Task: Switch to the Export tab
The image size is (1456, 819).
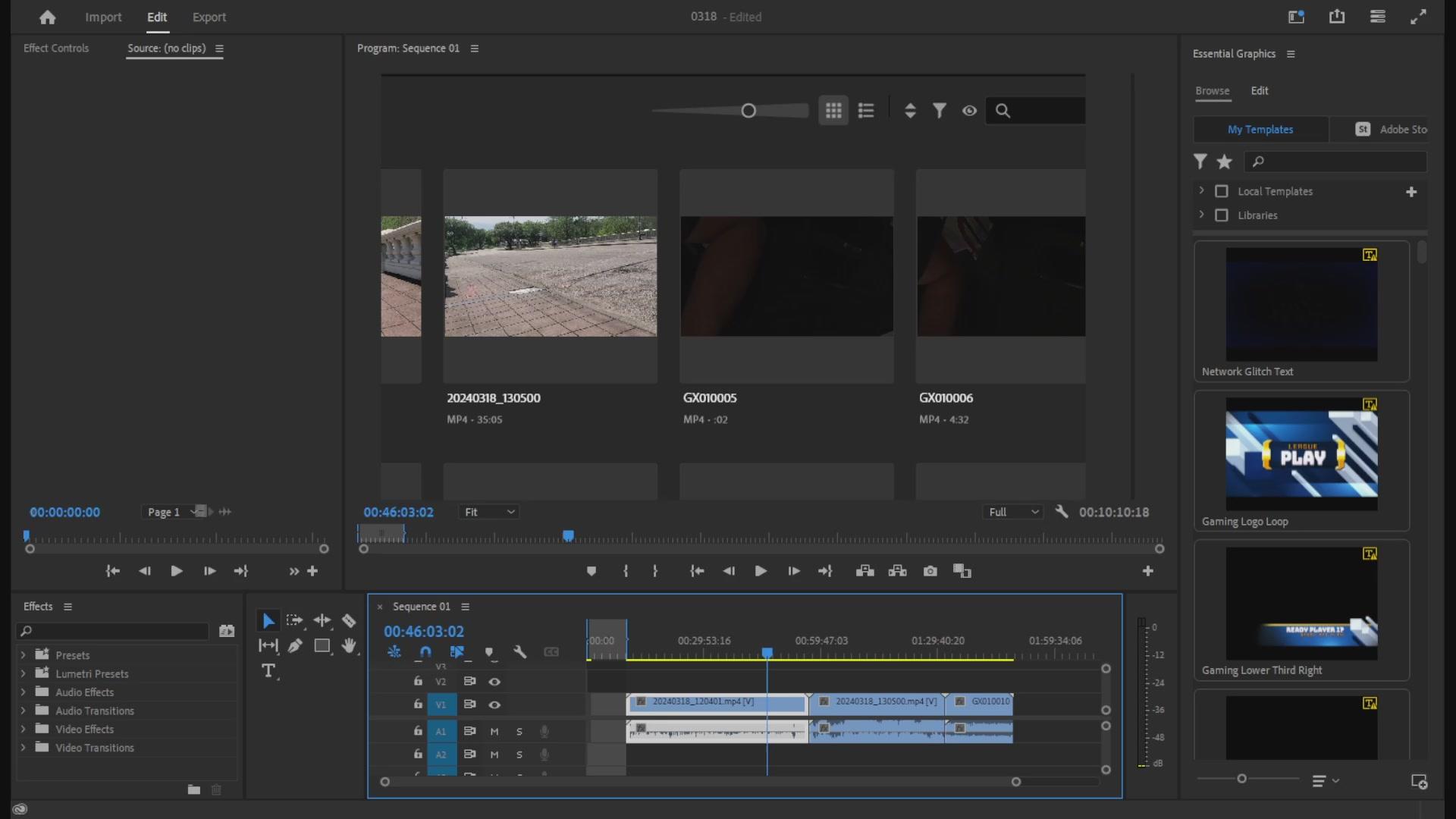Action: [x=209, y=17]
